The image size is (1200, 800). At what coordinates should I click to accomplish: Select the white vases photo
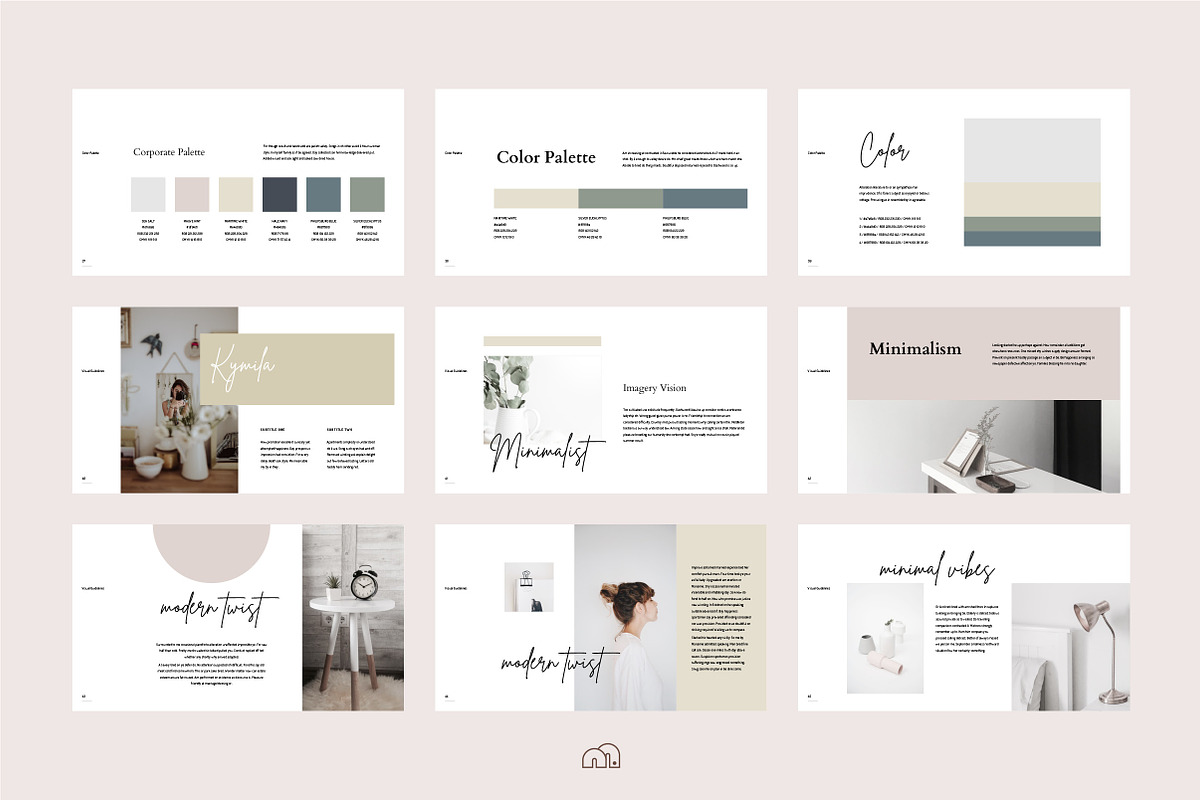tap(886, 638)
